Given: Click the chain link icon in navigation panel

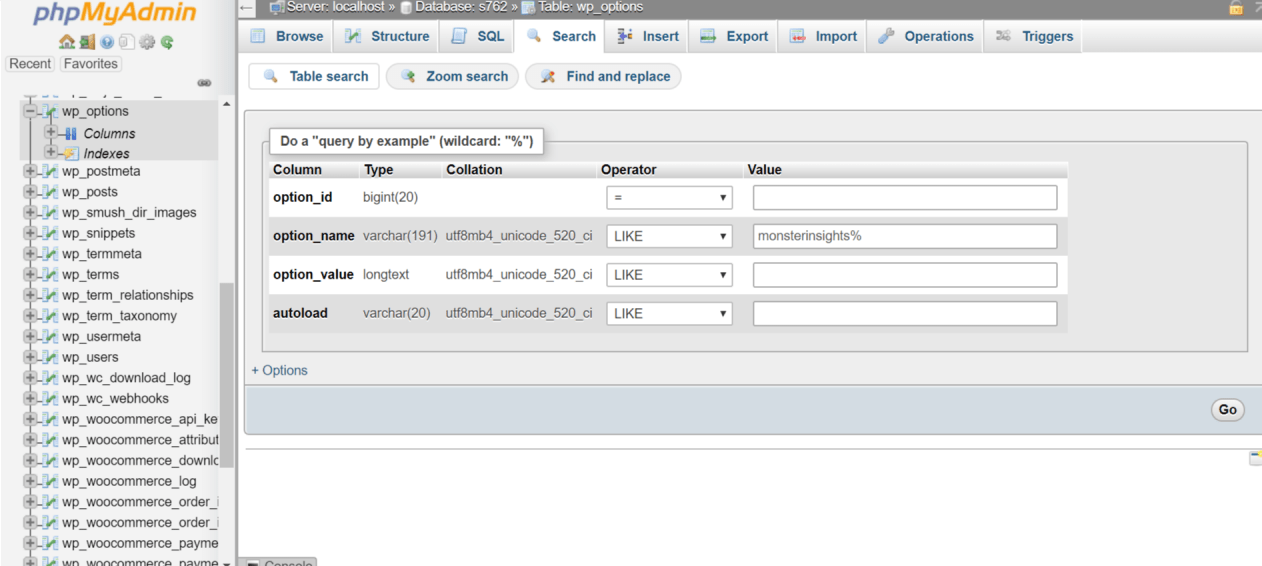Looking at the screenshot, I should coord(204,83).
